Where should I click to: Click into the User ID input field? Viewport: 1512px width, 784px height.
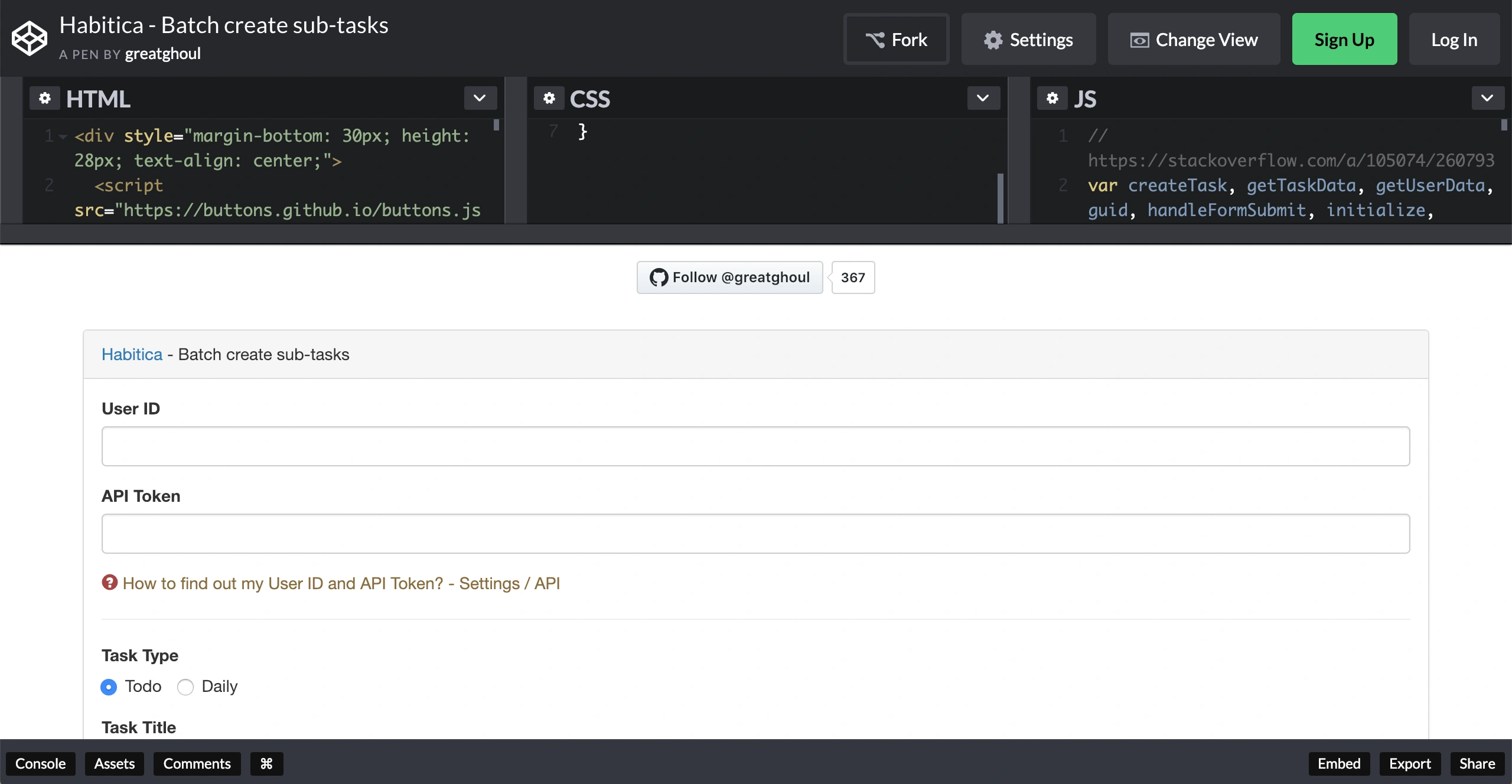click(755, 446)
